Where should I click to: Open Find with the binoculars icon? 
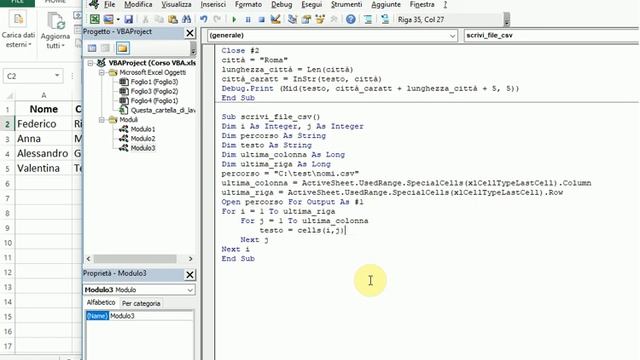(187, 19)
